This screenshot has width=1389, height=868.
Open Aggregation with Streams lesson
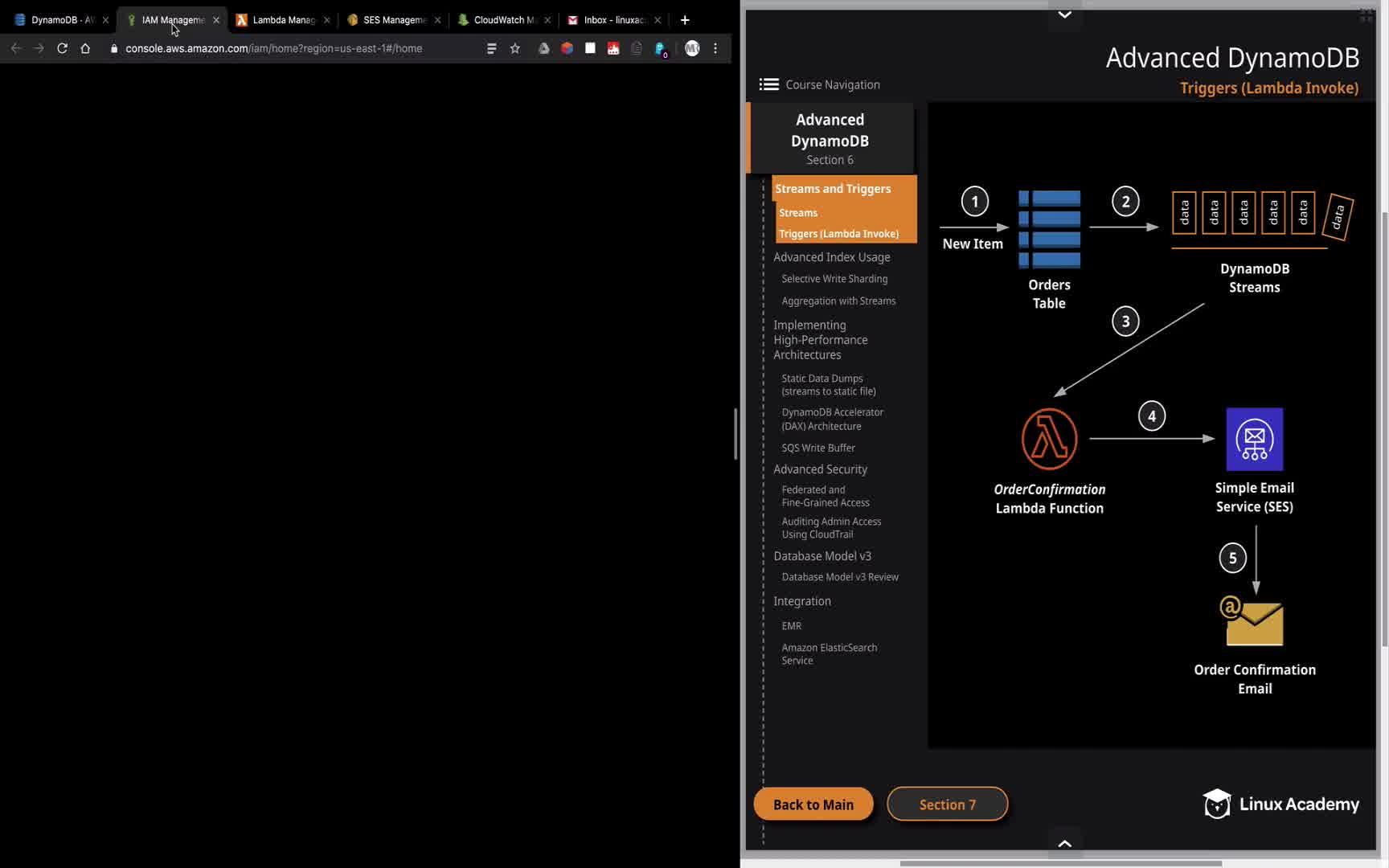838,301
